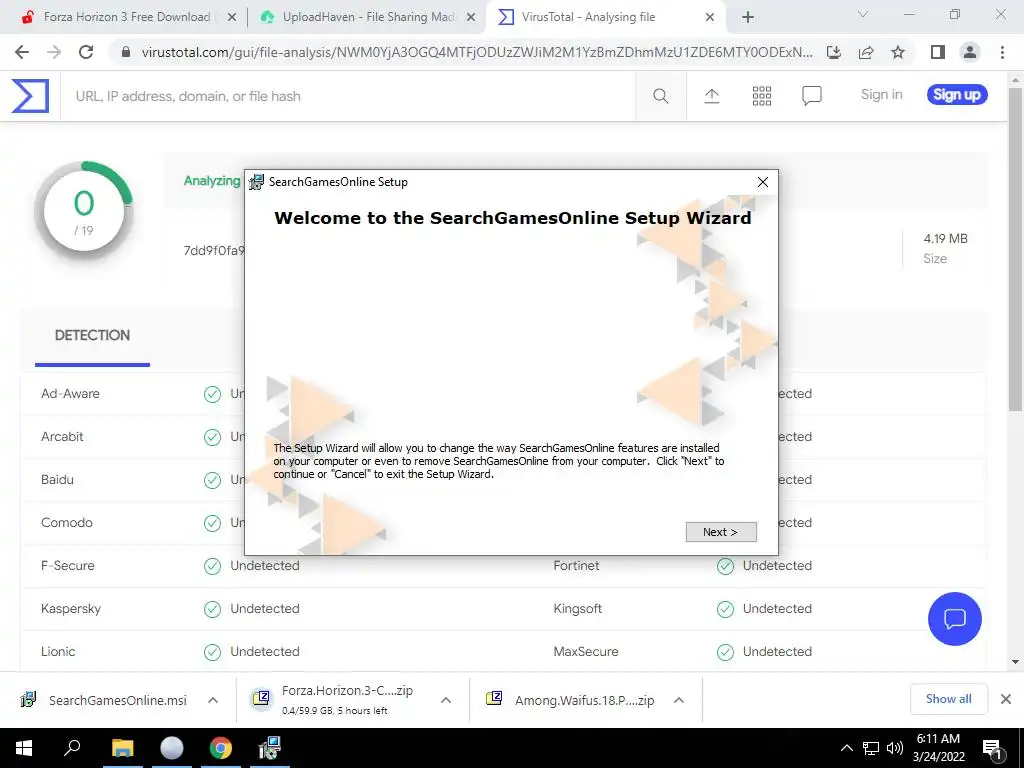Close the Forza Horizon 3 browser tab
Viewport: 1024px width, 768px height.
pos(232,17)
